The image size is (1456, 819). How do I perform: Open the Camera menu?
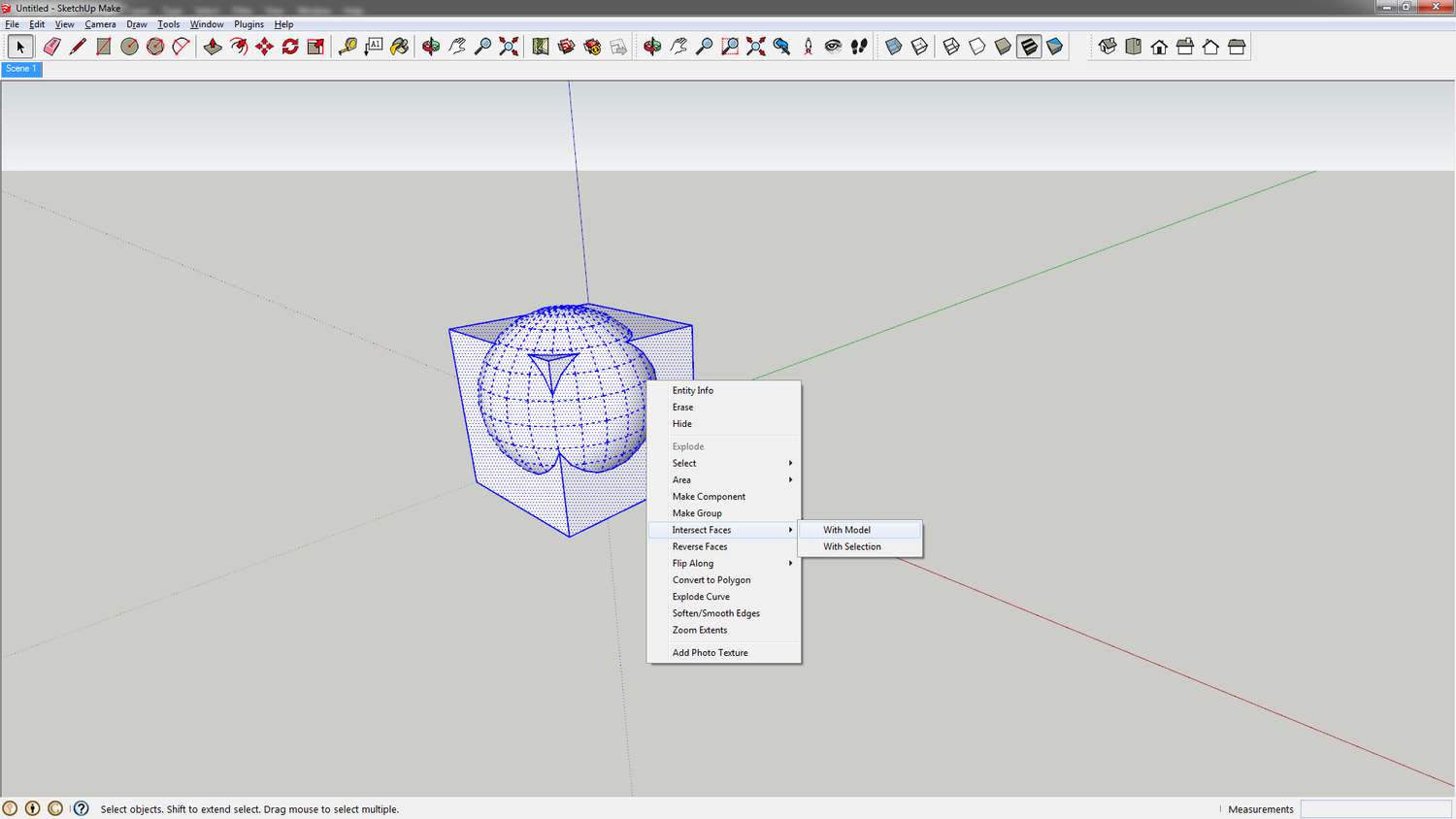coord(100,24)
